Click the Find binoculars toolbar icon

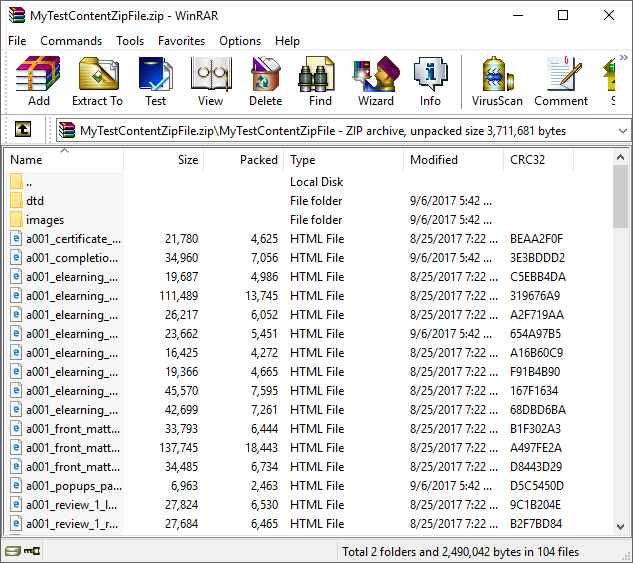(x=320, y=81)
